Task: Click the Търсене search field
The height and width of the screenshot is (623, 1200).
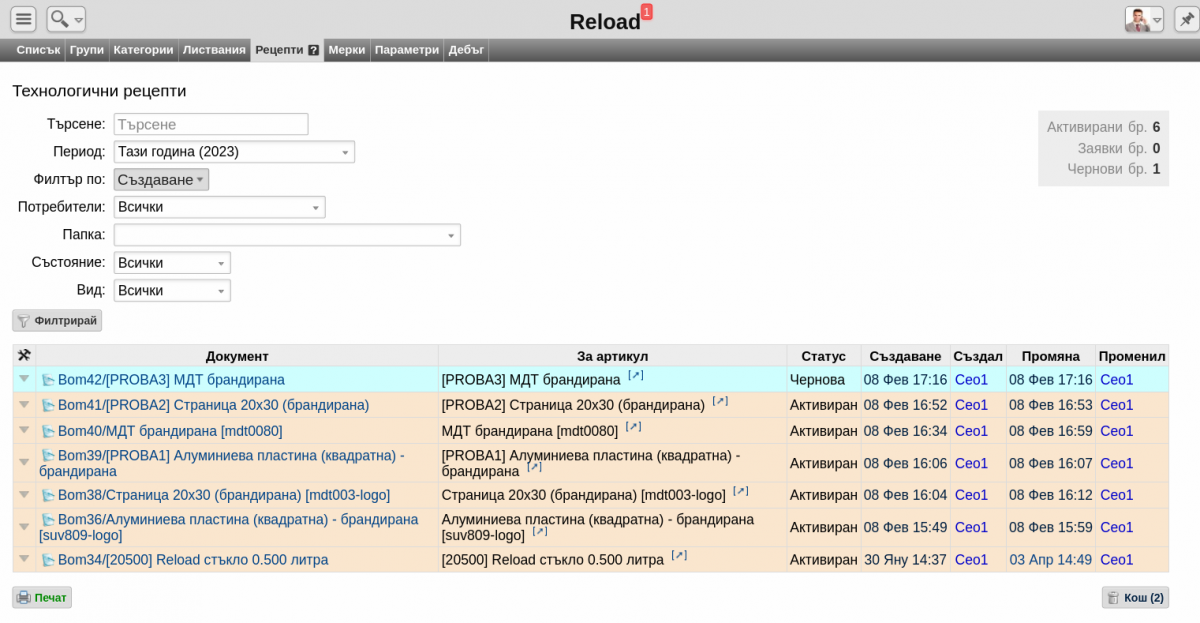Action: coord(210,124)
